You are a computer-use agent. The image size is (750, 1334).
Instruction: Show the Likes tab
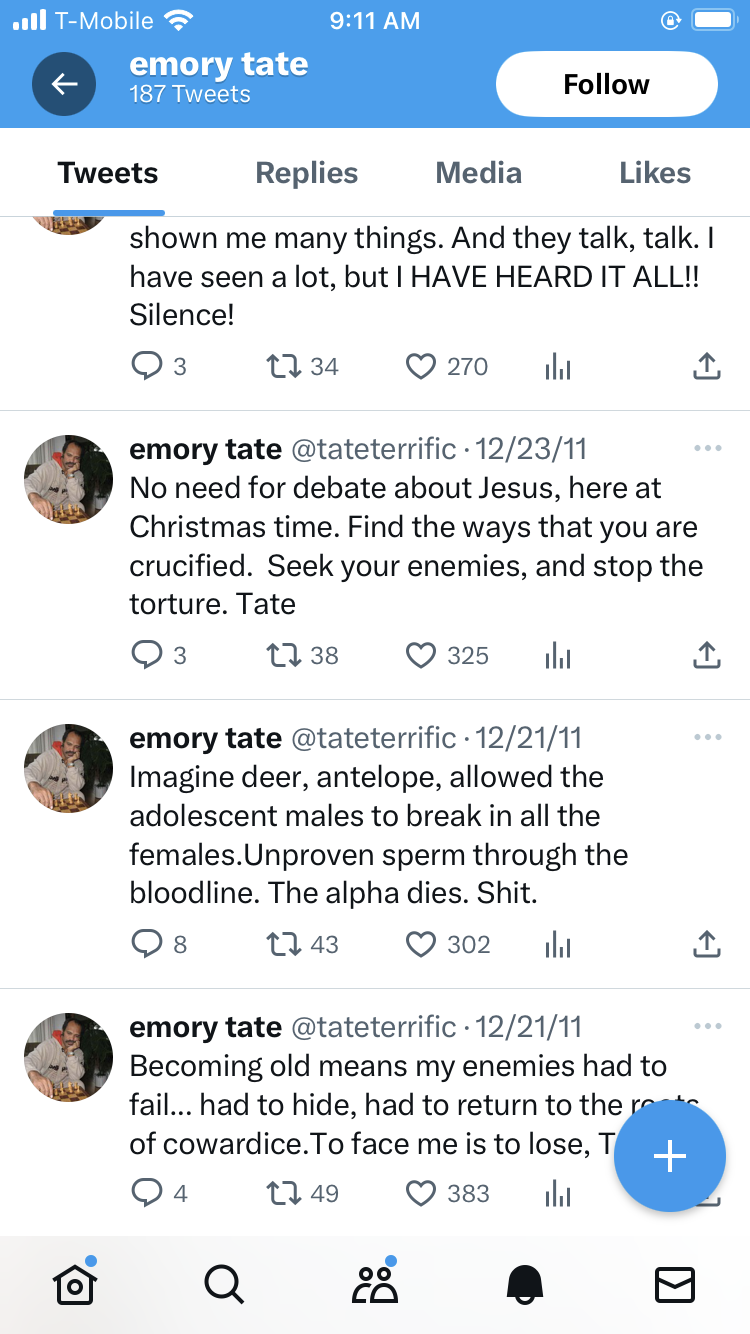[655, 173]
